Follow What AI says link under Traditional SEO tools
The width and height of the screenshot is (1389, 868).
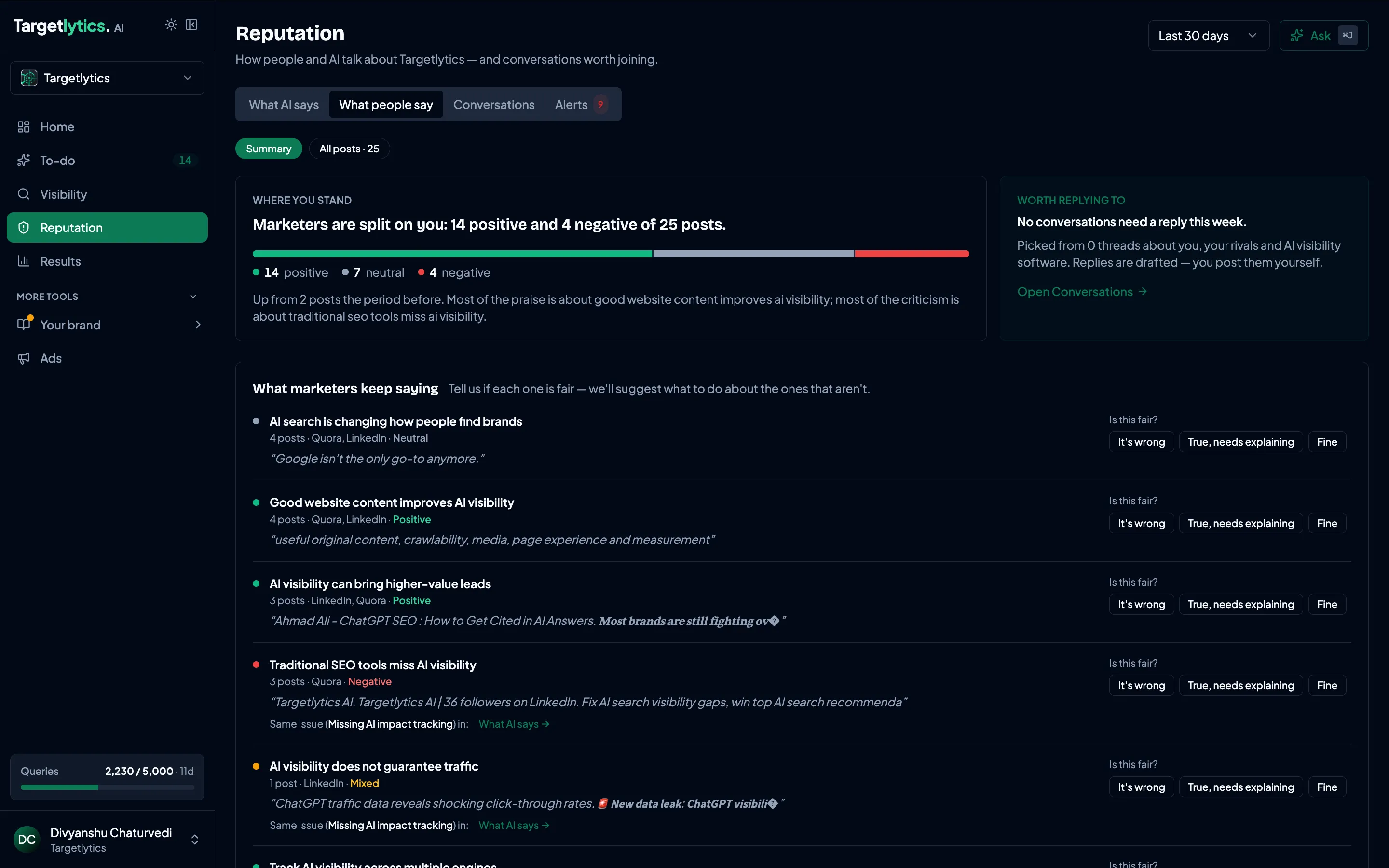[x=514, y=724]
